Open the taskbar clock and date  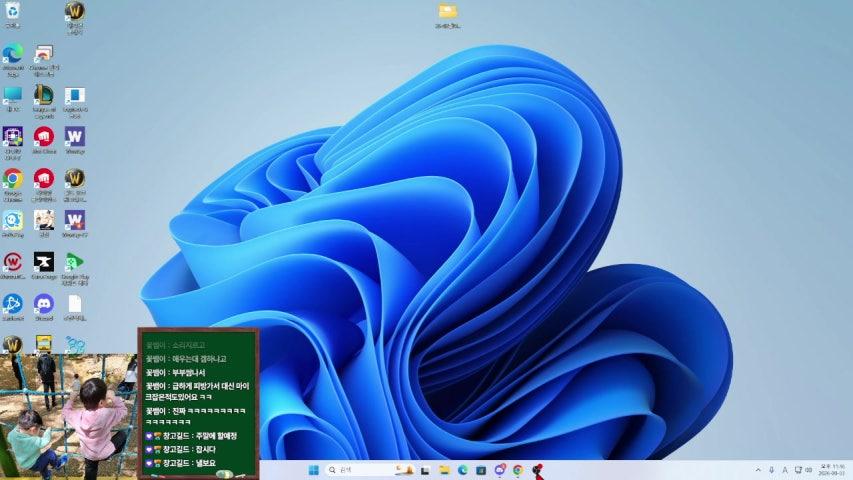click(x=832, y=470)
